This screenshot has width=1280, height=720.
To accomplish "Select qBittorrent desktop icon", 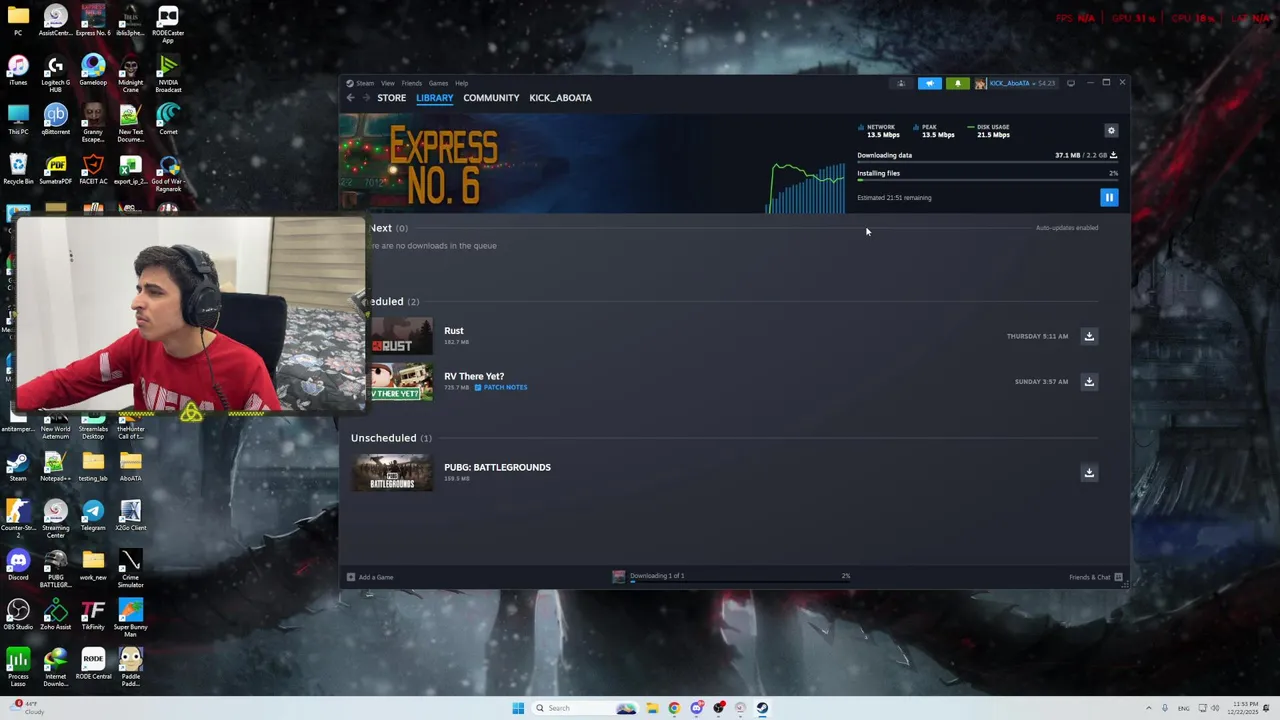I will click(x=55, y=119).
